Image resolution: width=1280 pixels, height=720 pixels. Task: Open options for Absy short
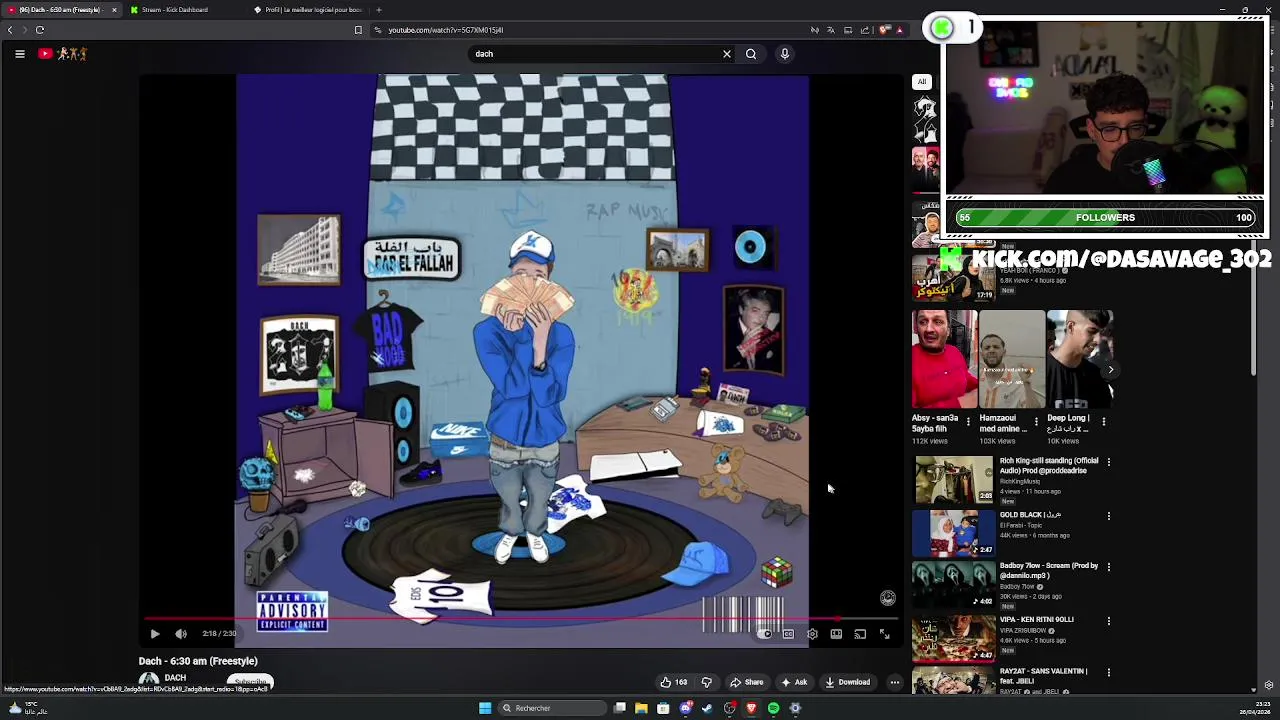coord(968,421)
